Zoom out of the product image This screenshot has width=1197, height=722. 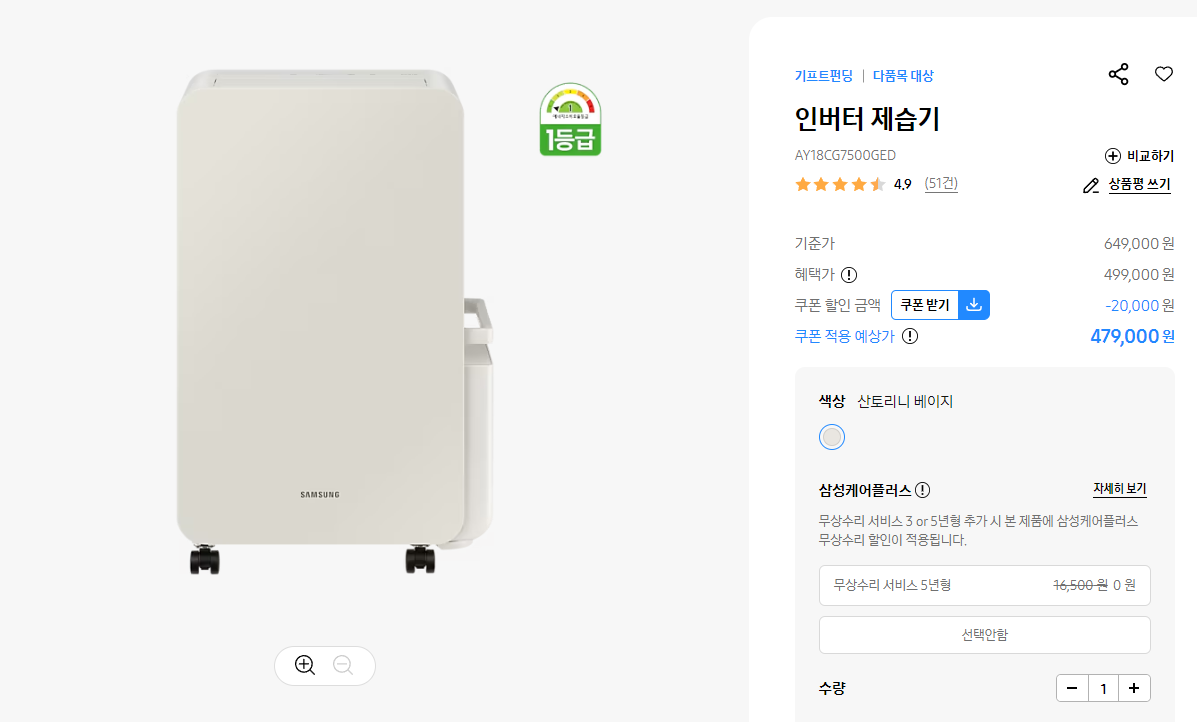click(x=343, y=665)
